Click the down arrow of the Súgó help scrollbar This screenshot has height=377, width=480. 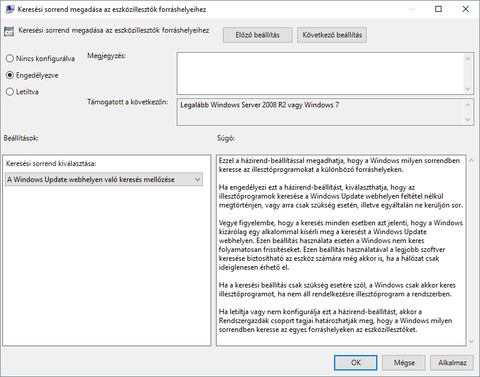471,341
